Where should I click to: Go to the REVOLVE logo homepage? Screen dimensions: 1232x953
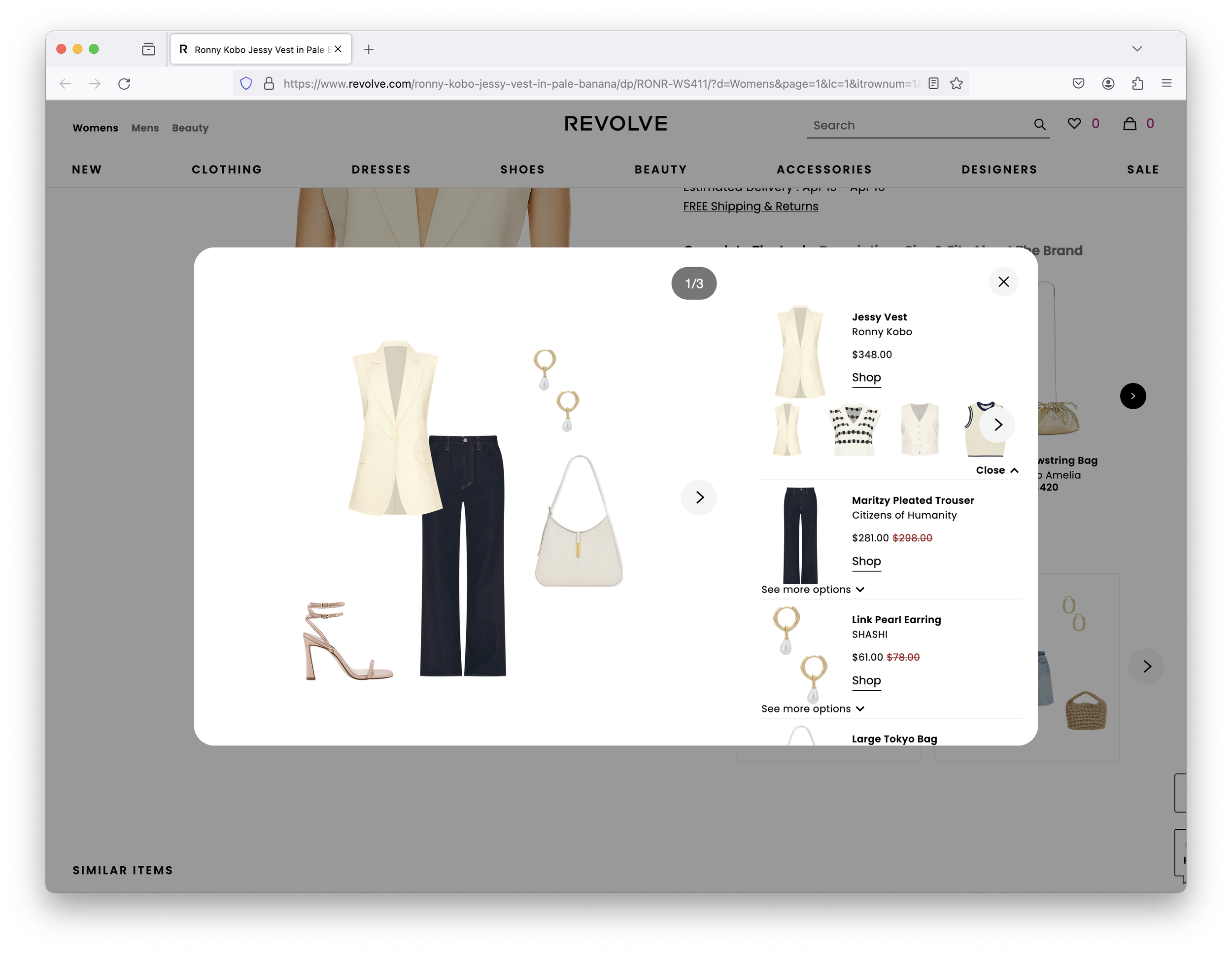(616, 124)
